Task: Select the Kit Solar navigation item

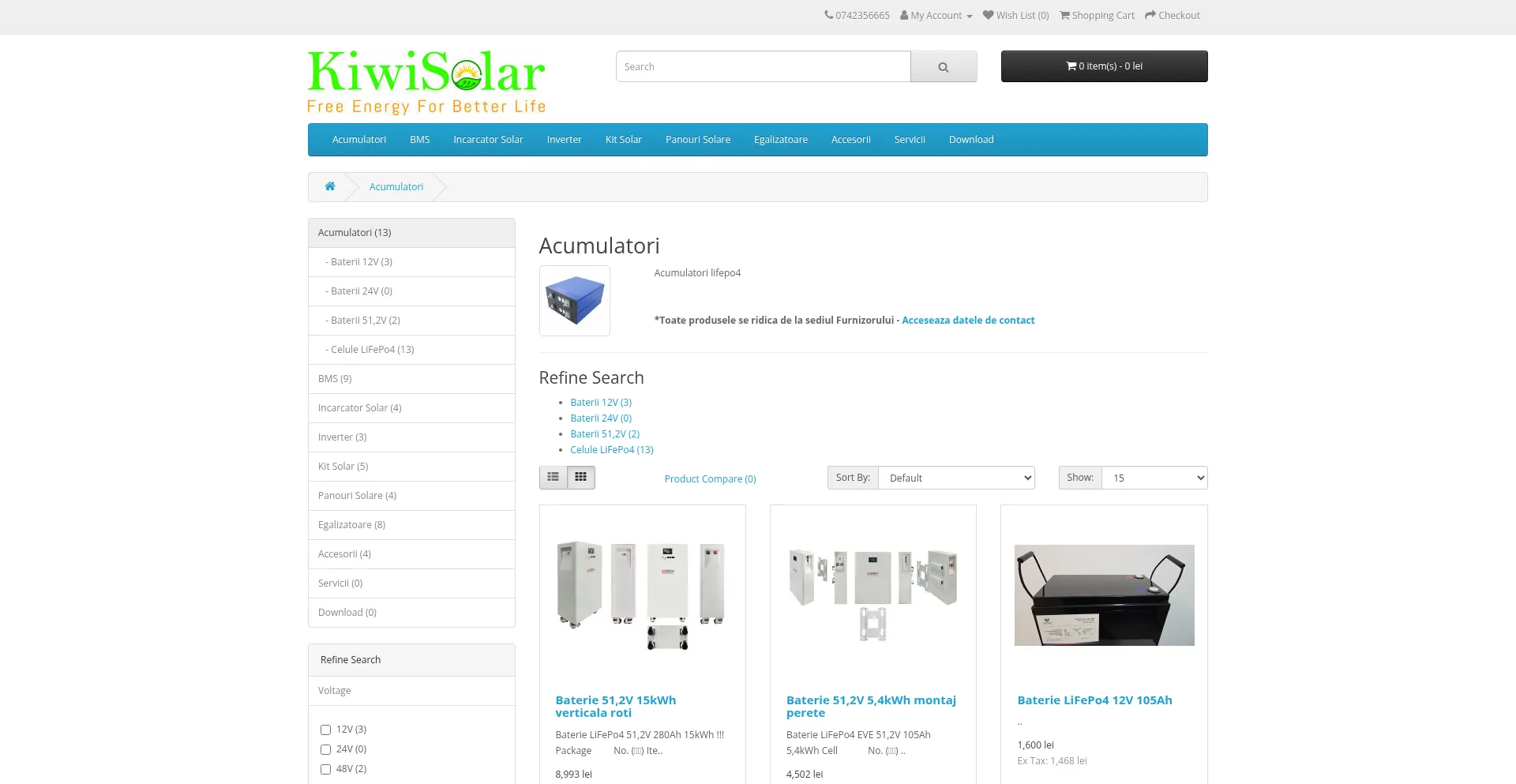Action: [623, 140]
